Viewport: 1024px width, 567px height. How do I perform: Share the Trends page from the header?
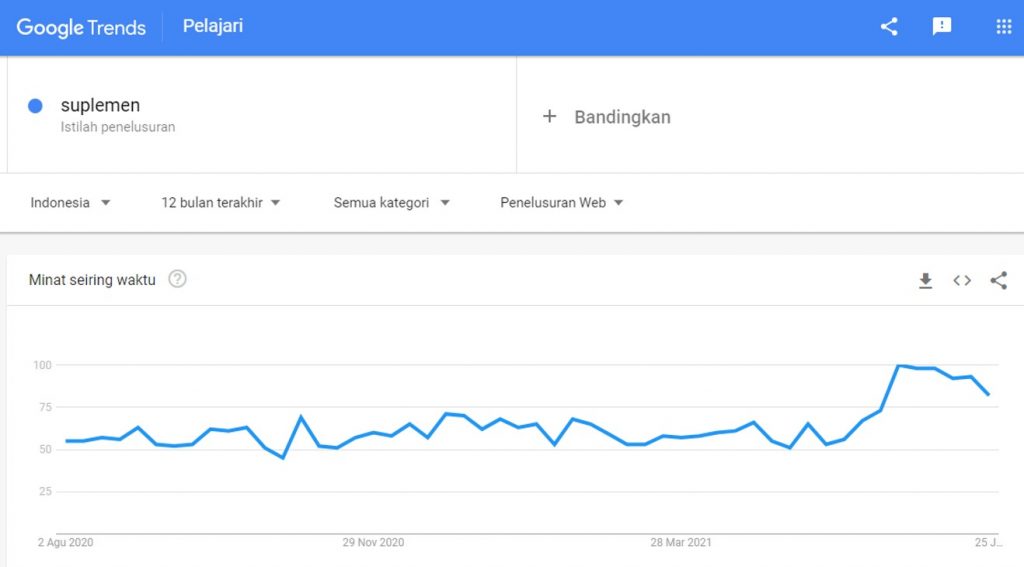pyautogui.click(x=889, y=27)
